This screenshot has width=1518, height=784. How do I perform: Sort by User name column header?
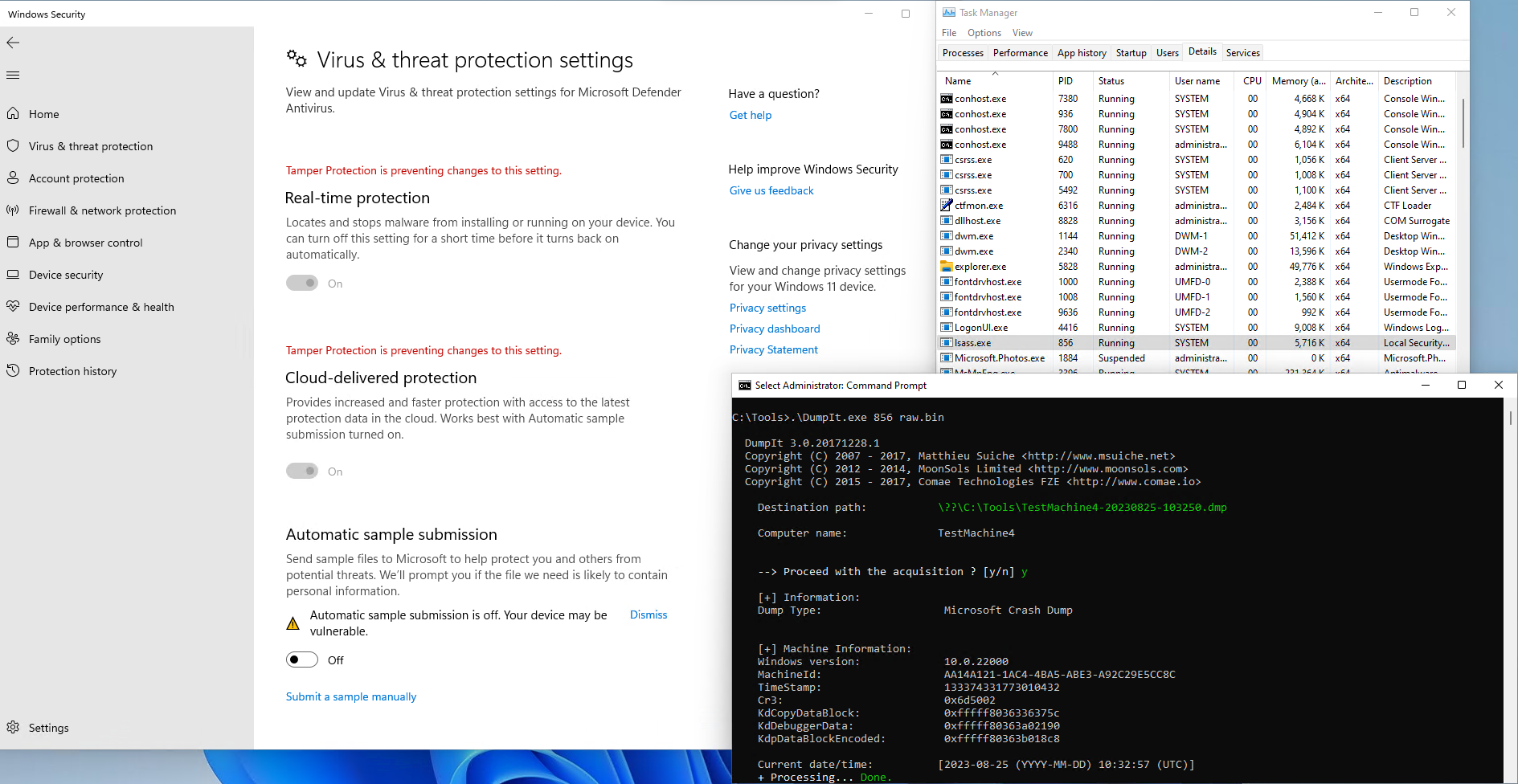click(1203, 81)
